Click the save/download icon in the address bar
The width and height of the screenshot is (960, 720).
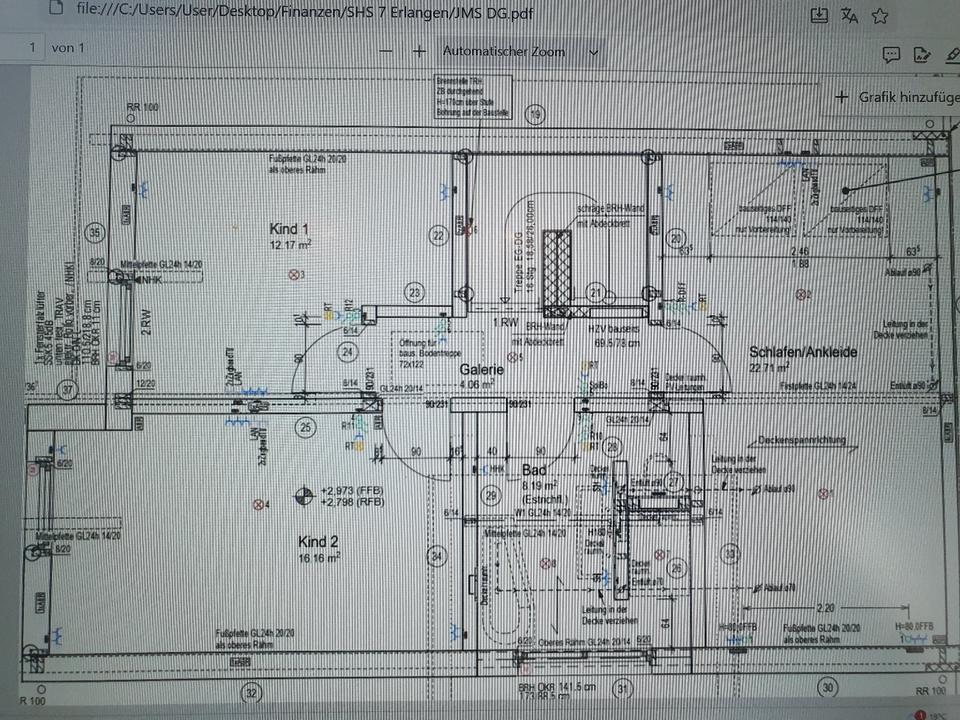pyautogui.click(x=819, y=15)
